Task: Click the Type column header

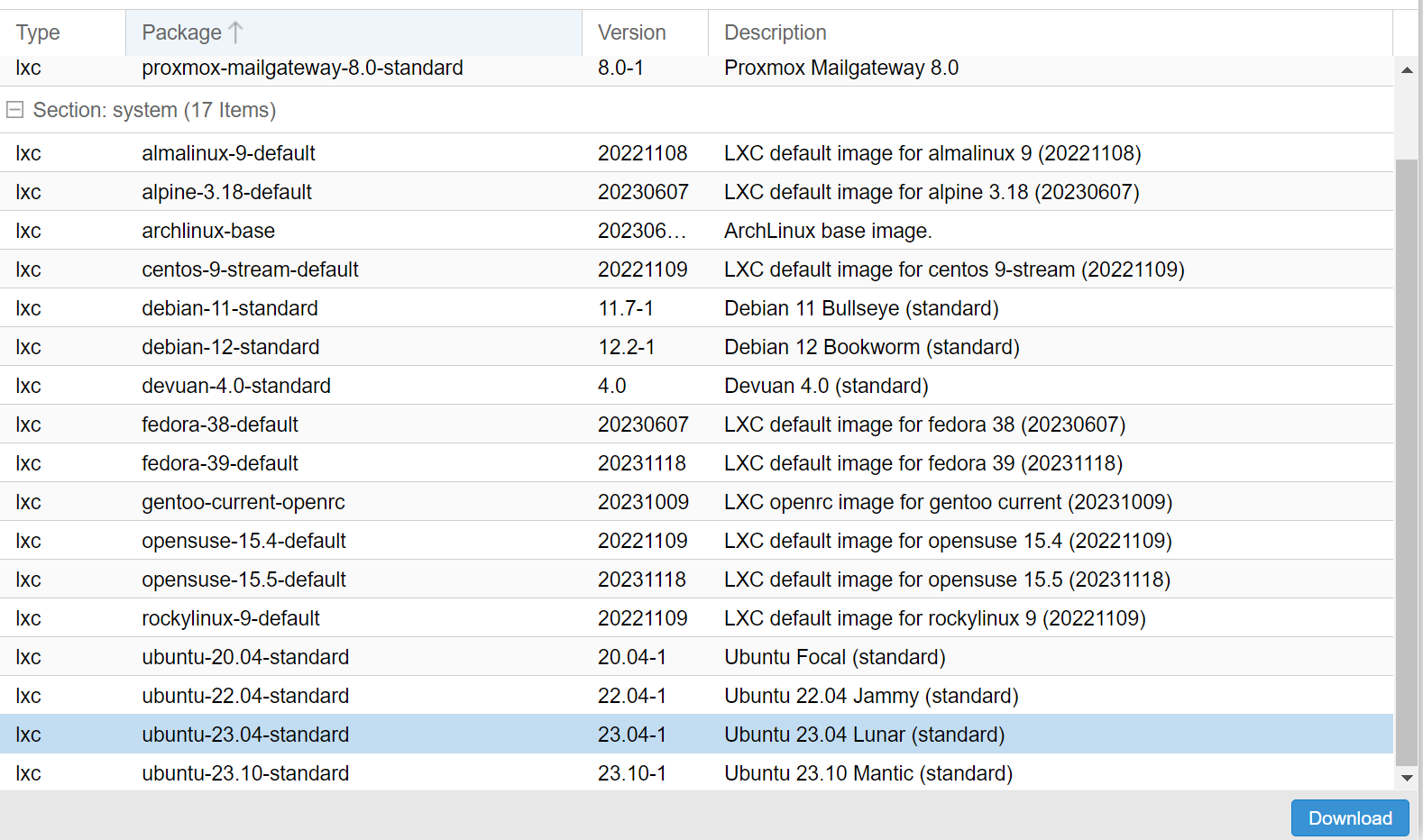Action: coord(62,32)
